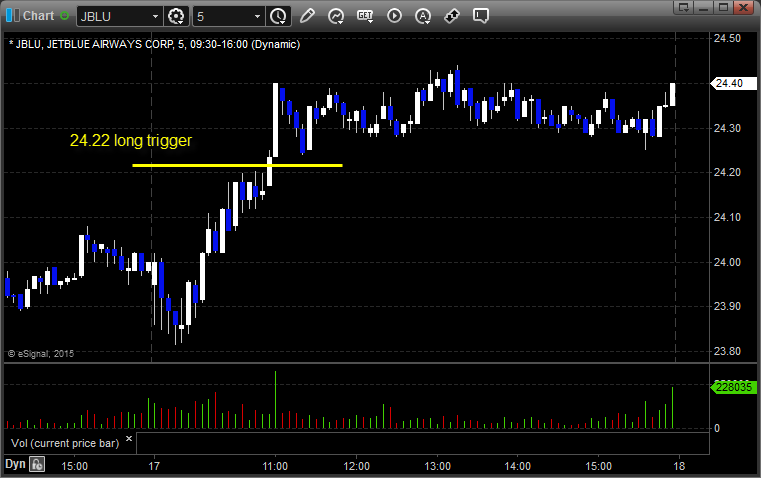Close the Vol (current price bar) study tab
The width and height of the screenshot is (761, 478).
tap(129, 439)
